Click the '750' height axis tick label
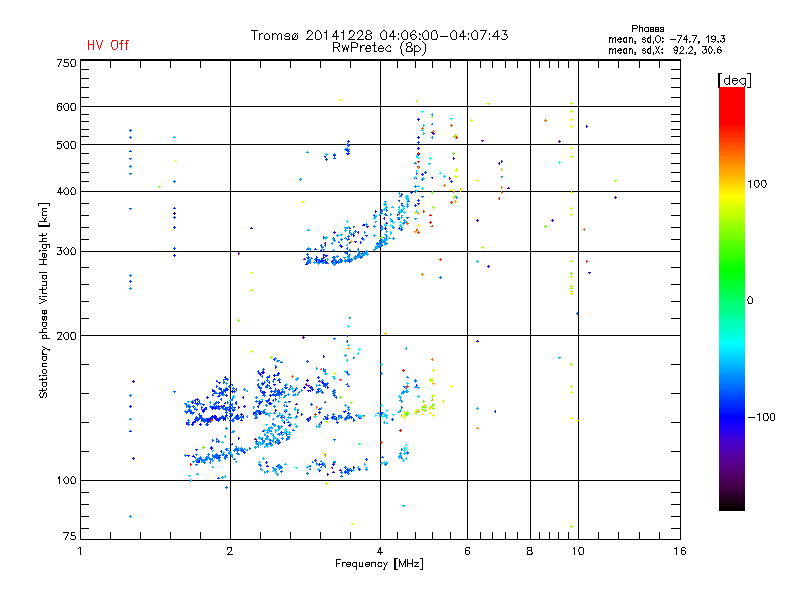The width and height of the screenshot is (800, 600). click(66, 63)
